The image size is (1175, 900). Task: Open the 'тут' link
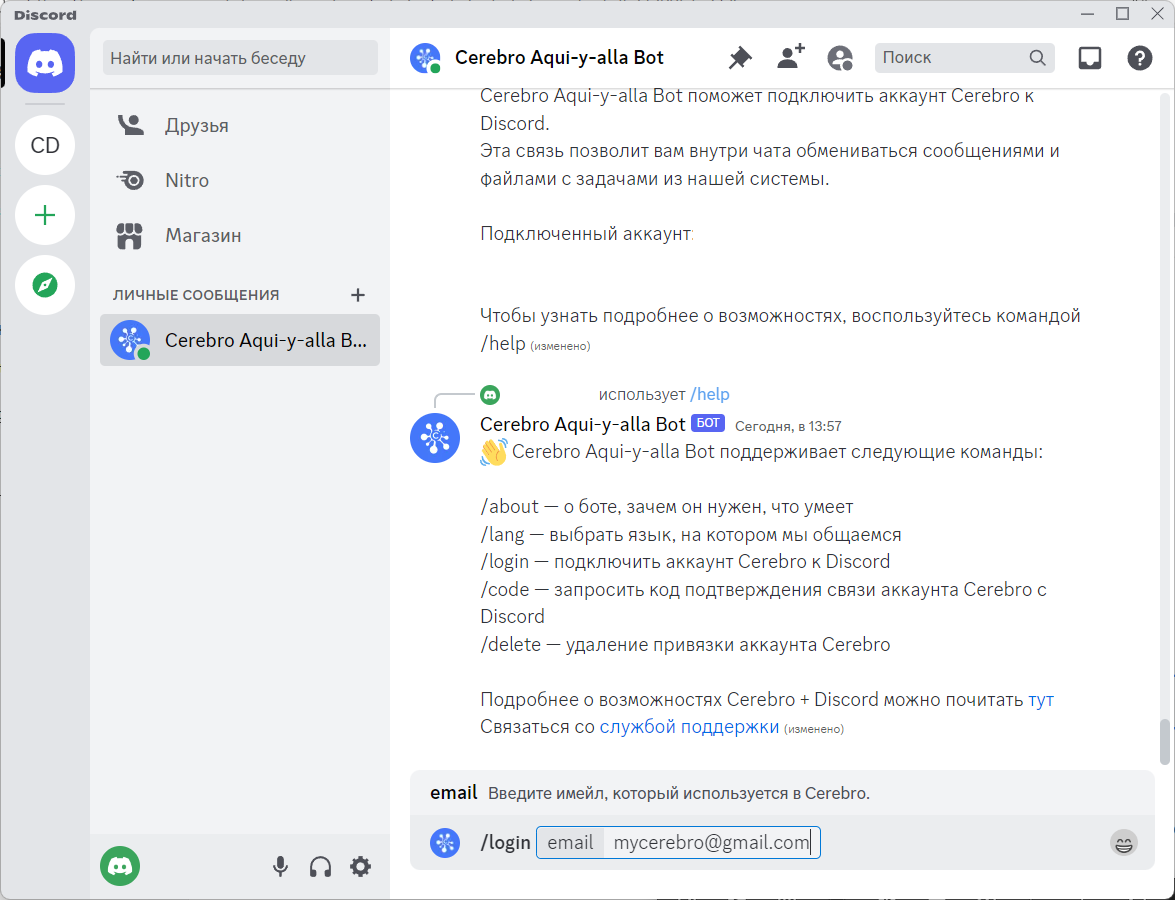coord(1041,700)
